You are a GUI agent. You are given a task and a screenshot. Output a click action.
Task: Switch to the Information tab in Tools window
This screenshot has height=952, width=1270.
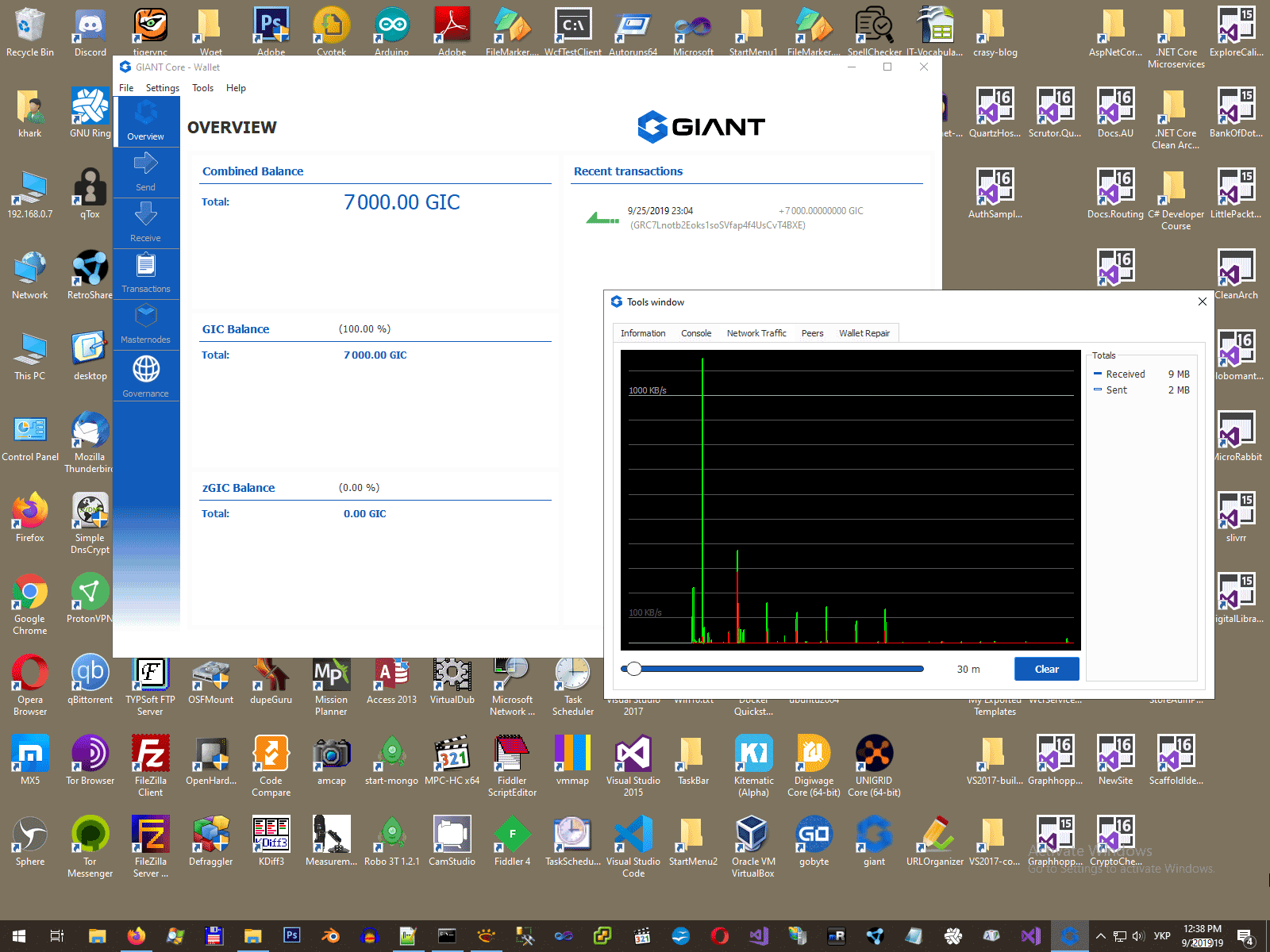coord(643,333)
